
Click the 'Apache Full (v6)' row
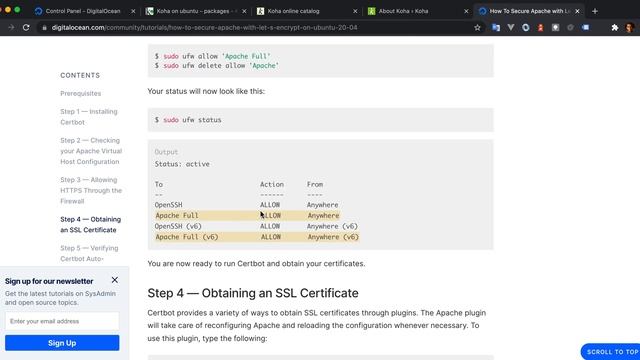coord(257,237)
